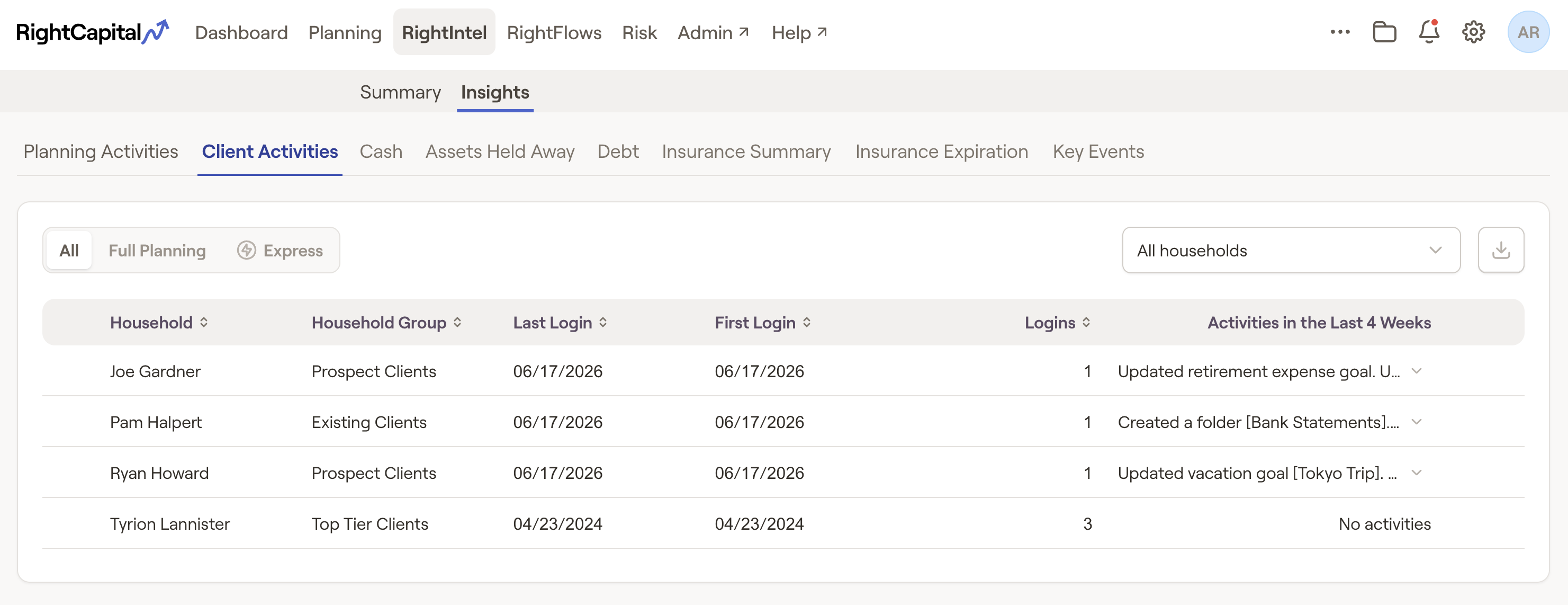Switch to the Summary tab

400,92
